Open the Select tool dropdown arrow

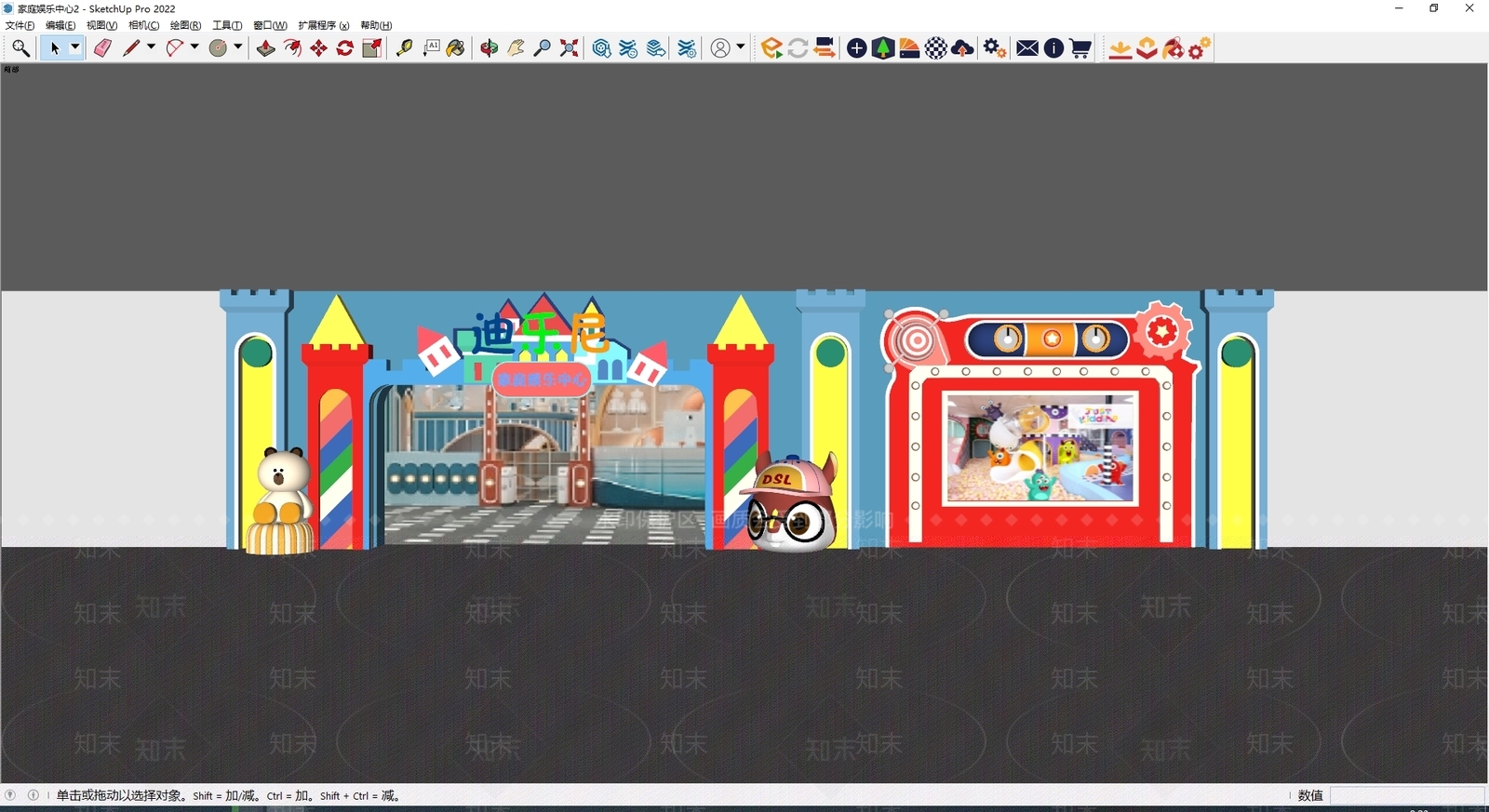[75, 47]
